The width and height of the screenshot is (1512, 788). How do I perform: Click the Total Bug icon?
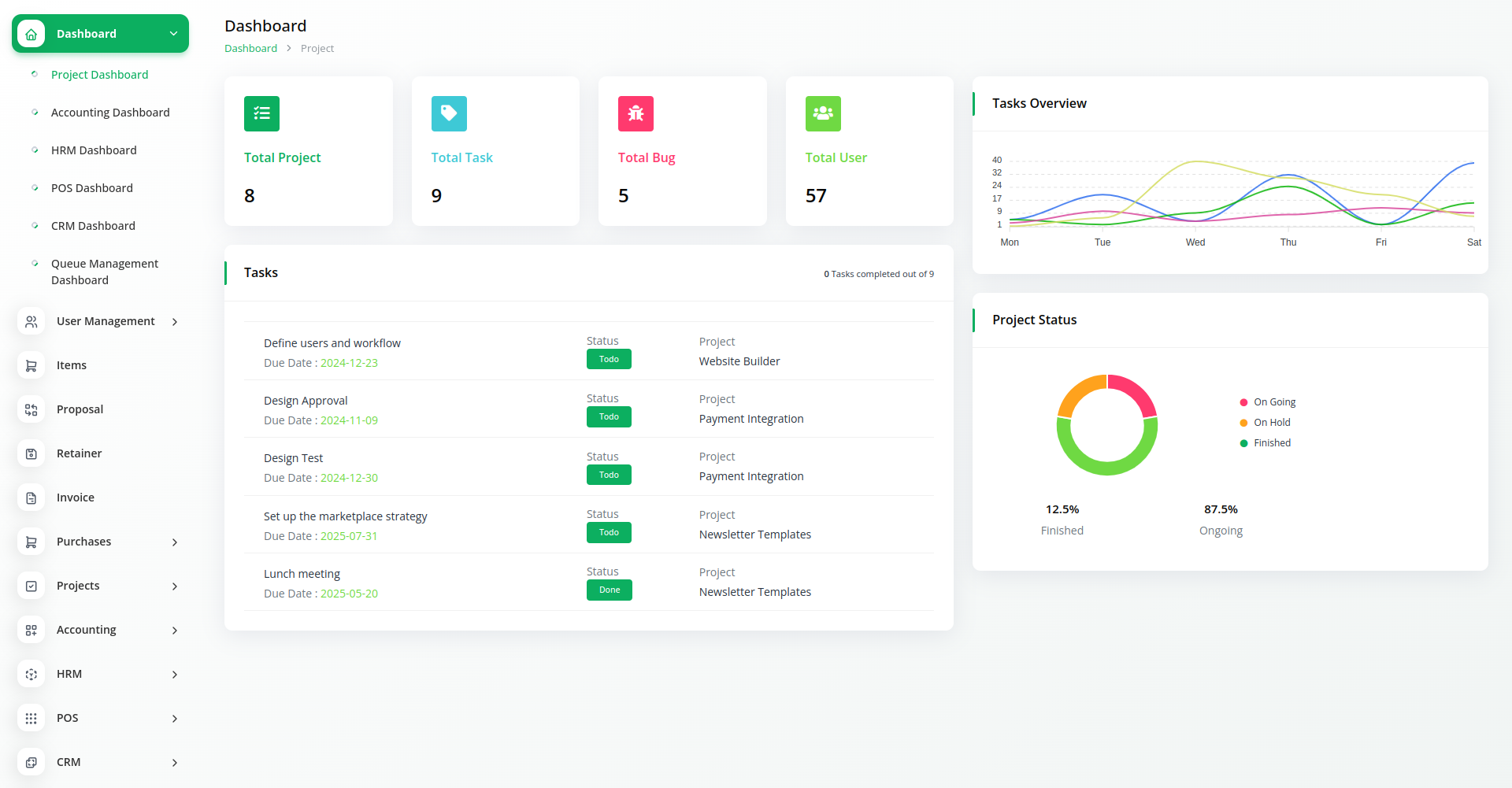click(x=636, y=114)
